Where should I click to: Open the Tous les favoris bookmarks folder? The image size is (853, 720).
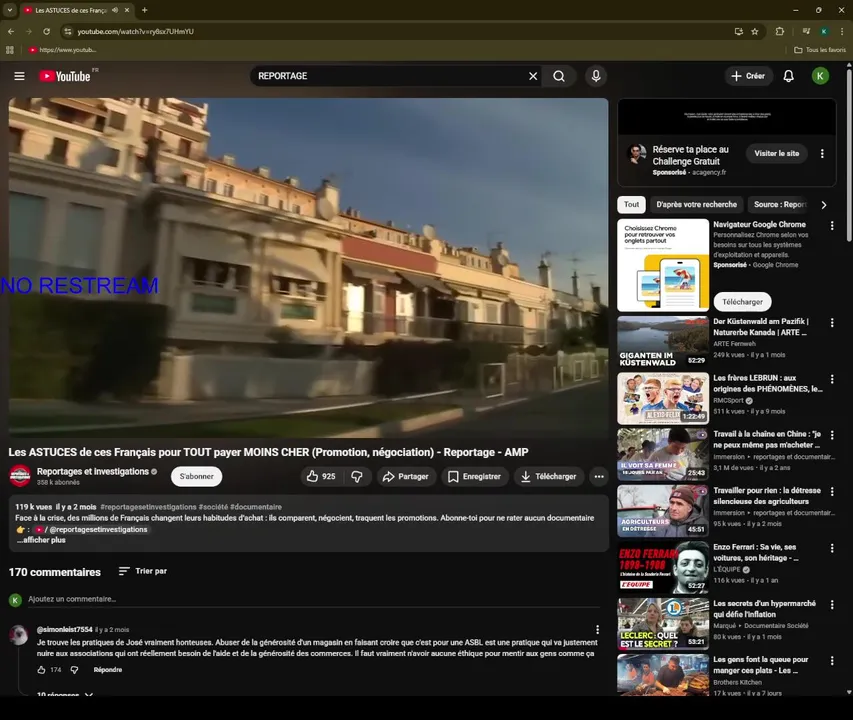(x=820, y=49)
